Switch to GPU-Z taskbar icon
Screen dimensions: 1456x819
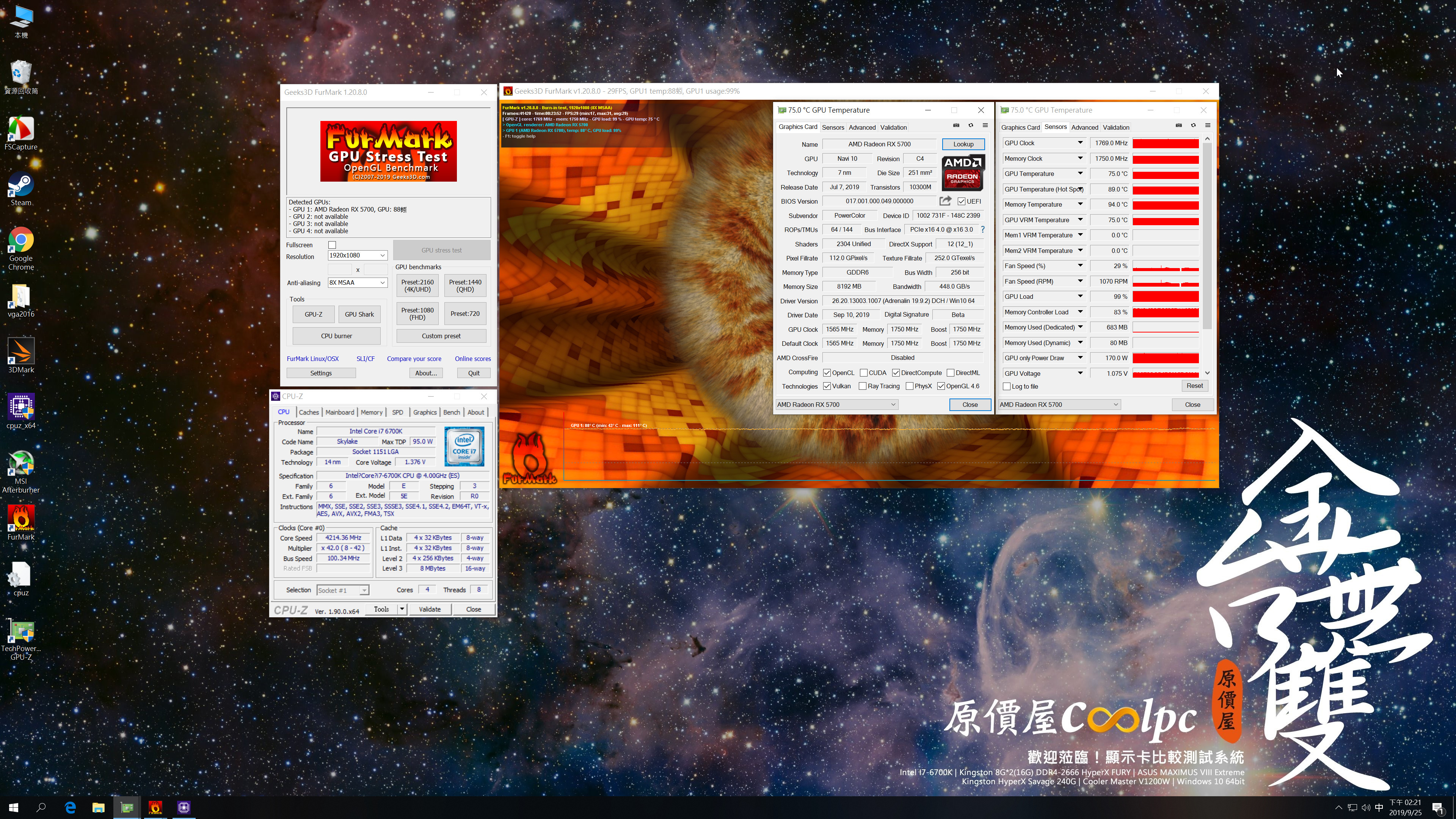pos(127,807)
